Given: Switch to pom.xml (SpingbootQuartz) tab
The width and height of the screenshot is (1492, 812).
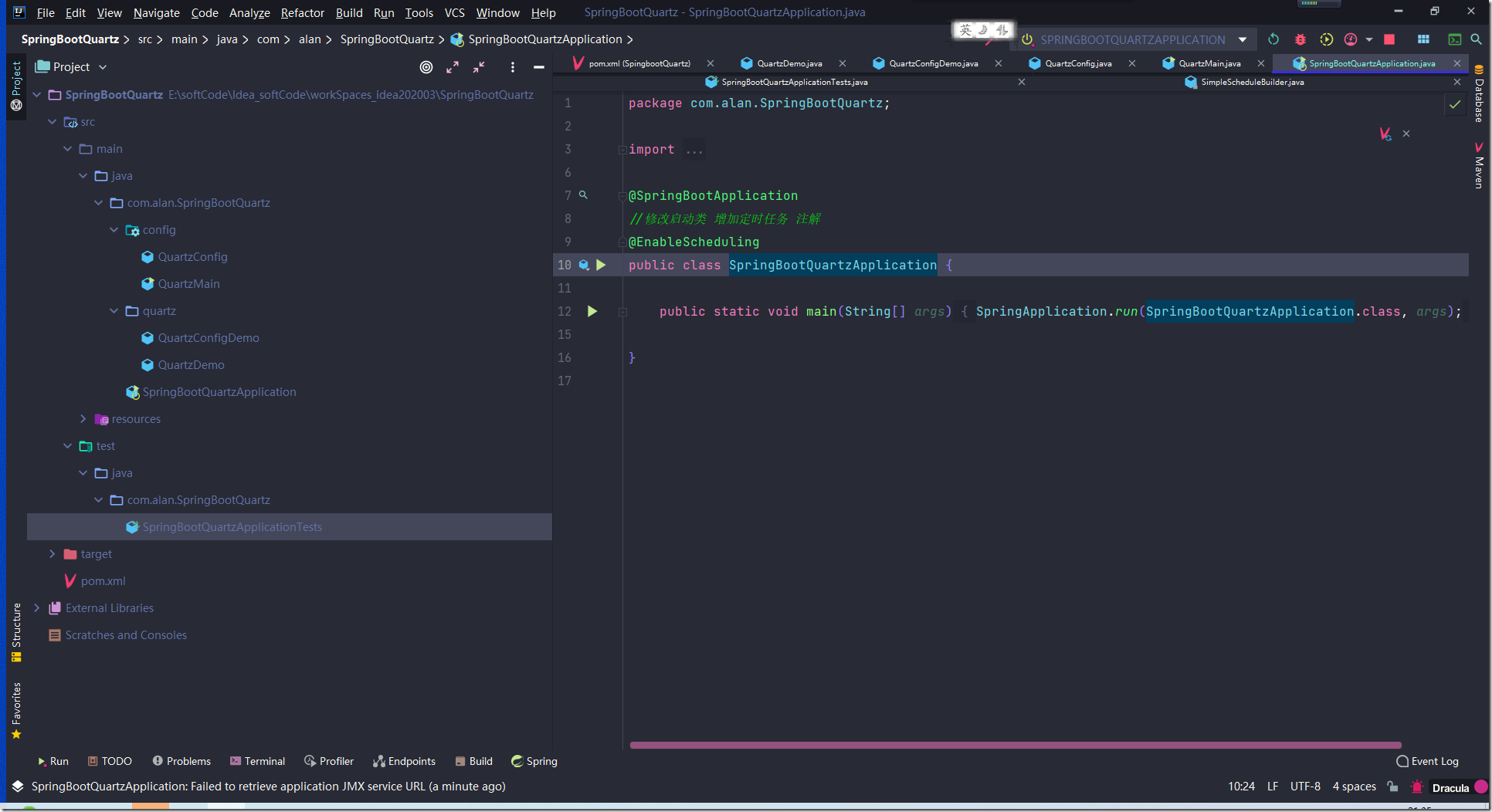Looking at the screenshot, I should click(x=639, y=63).
